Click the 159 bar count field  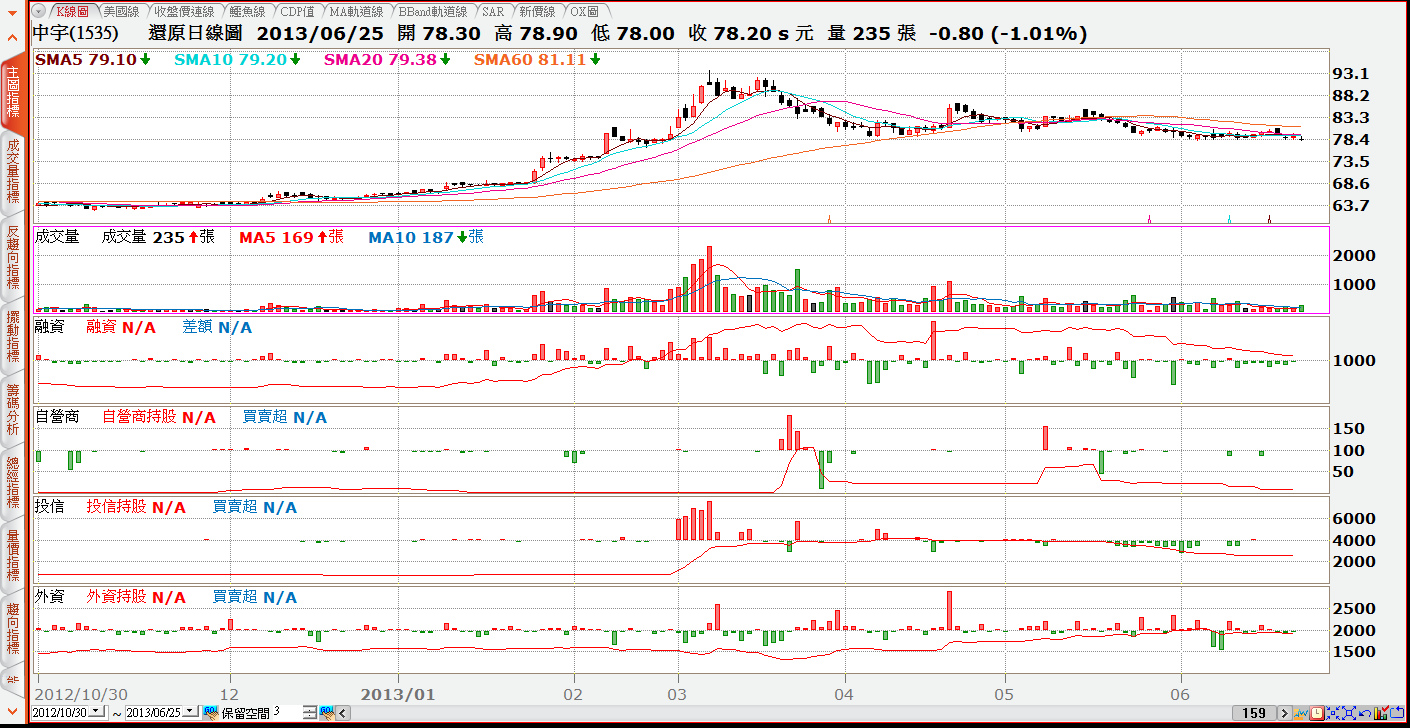1254,713
